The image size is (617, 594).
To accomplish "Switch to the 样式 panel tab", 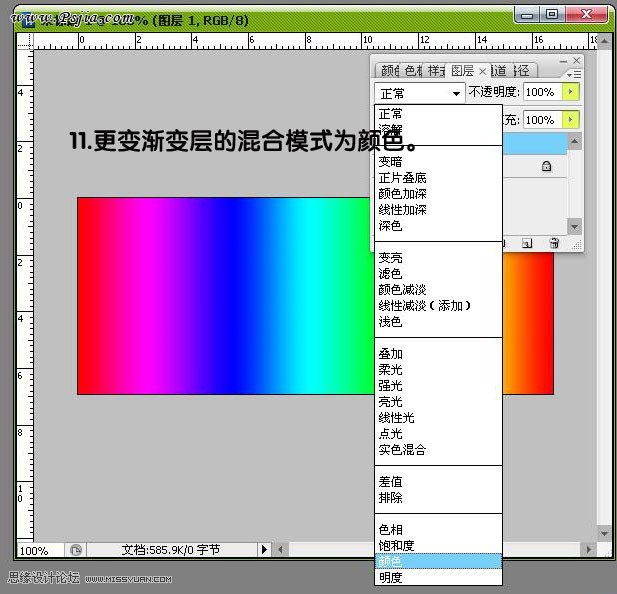I will [436, 71].
